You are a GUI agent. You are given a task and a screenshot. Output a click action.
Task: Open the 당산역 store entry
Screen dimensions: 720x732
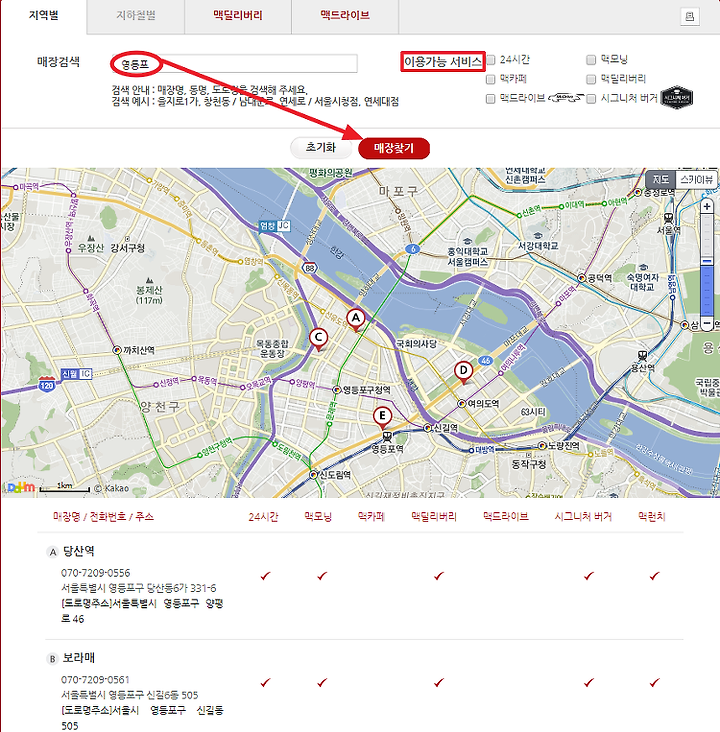(x=79, y=551)
